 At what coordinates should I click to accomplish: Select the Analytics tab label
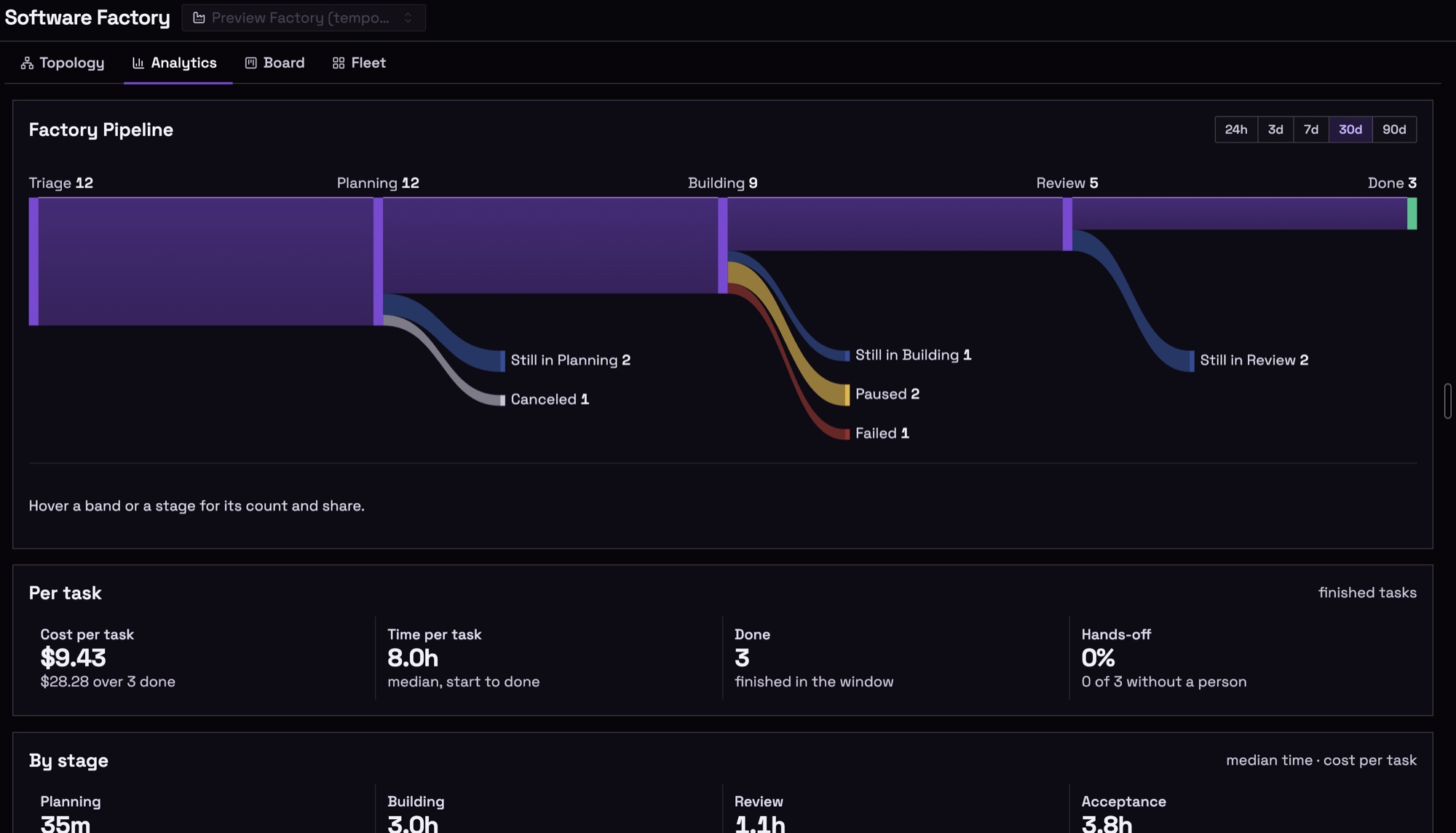tap(183, 63)
